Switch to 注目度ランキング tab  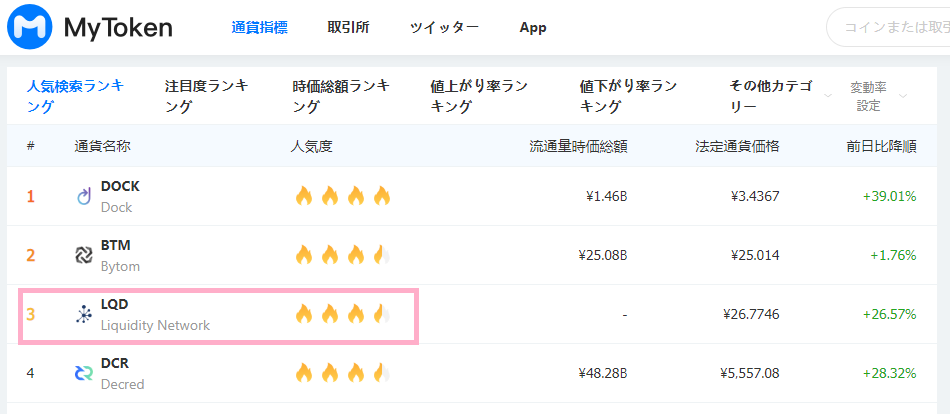click(x=206, y=96)
